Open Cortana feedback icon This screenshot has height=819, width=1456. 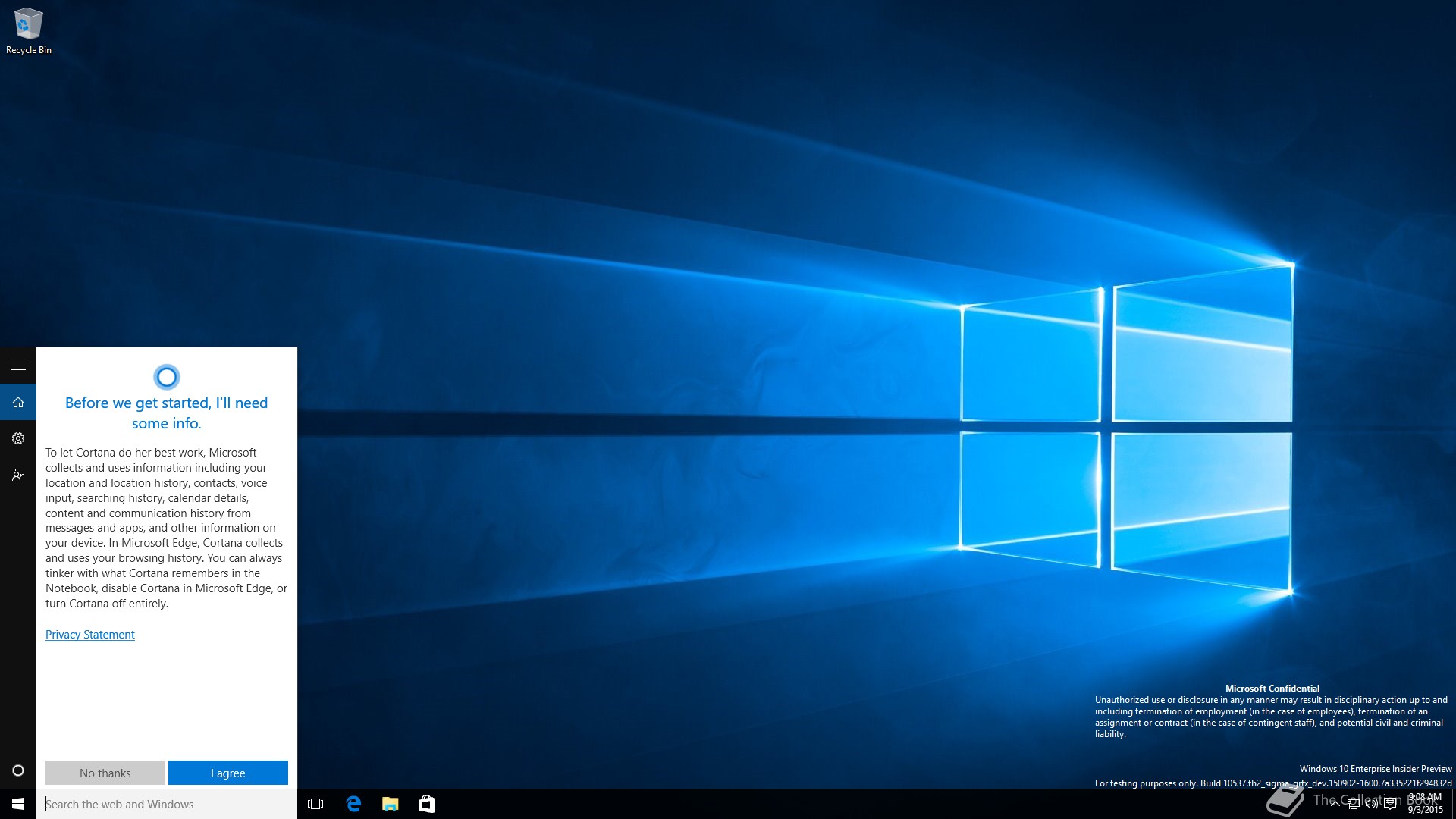pos(18,475)
